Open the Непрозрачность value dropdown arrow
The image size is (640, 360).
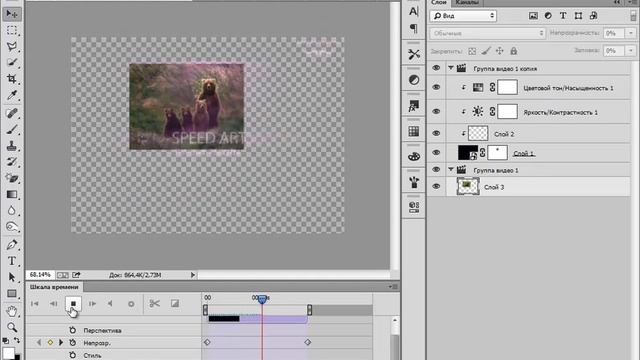click(x=631, y=33)
